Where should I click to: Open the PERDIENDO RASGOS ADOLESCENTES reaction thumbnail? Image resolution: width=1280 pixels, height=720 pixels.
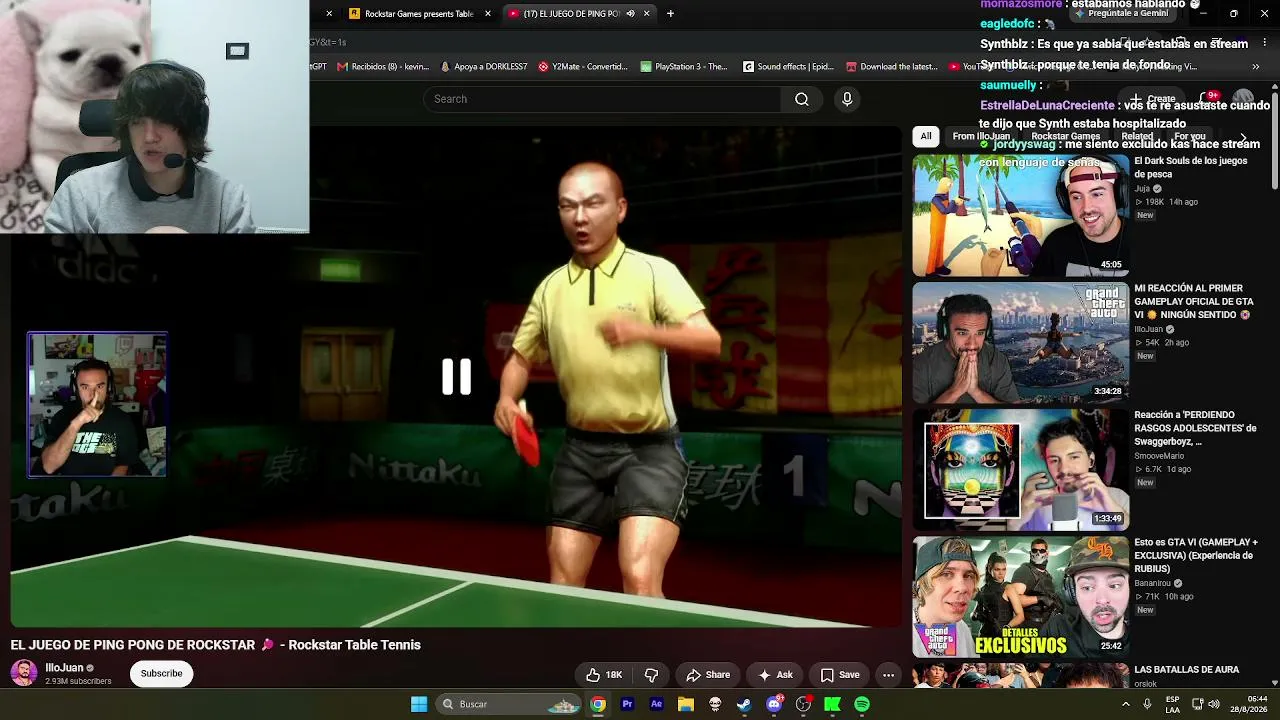tap(1020, 470)
